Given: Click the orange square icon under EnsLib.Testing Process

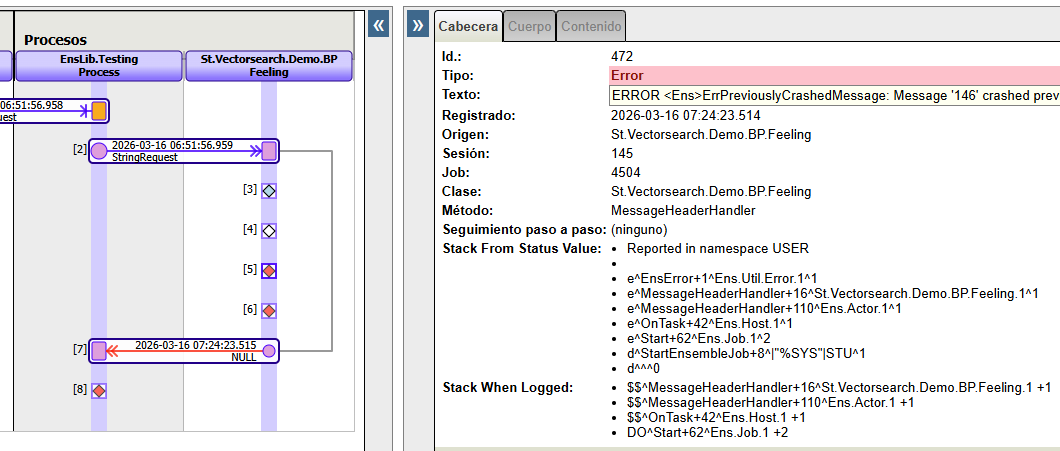Looking at the screenshot, I should 99,111.
